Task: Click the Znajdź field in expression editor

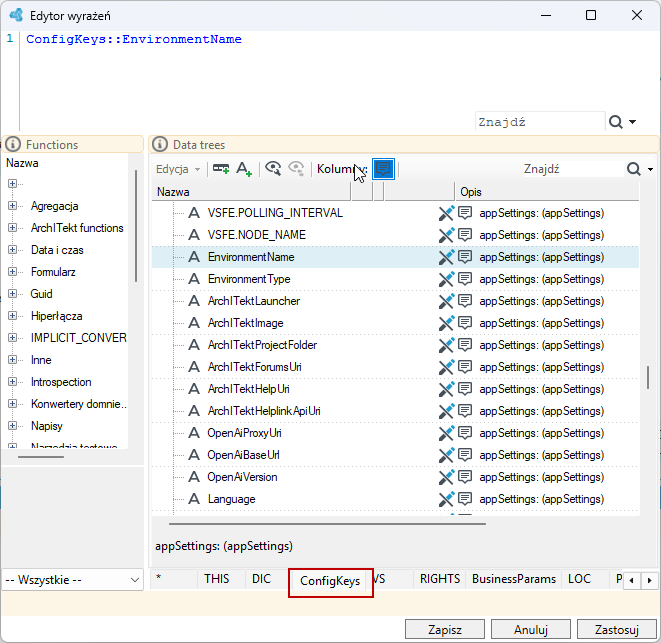Action: (x=540, y=122)
